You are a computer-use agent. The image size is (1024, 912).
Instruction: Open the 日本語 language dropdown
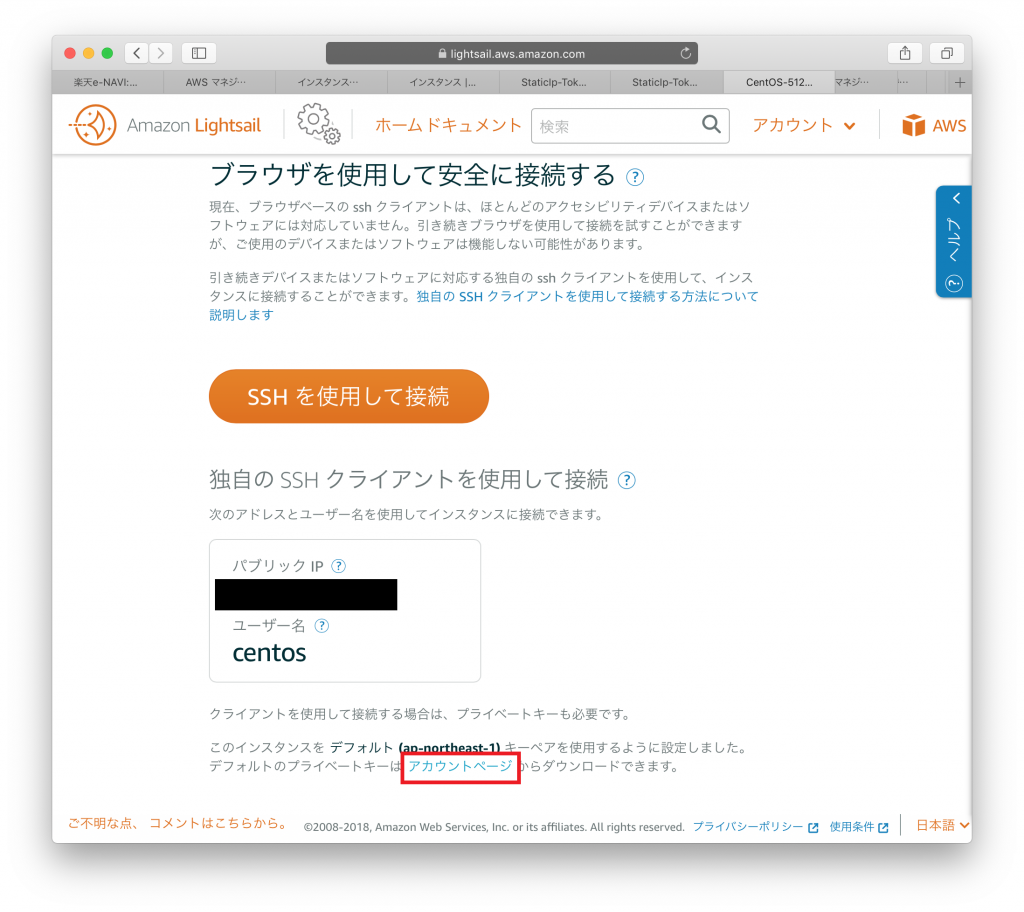[x=942, y=826]
